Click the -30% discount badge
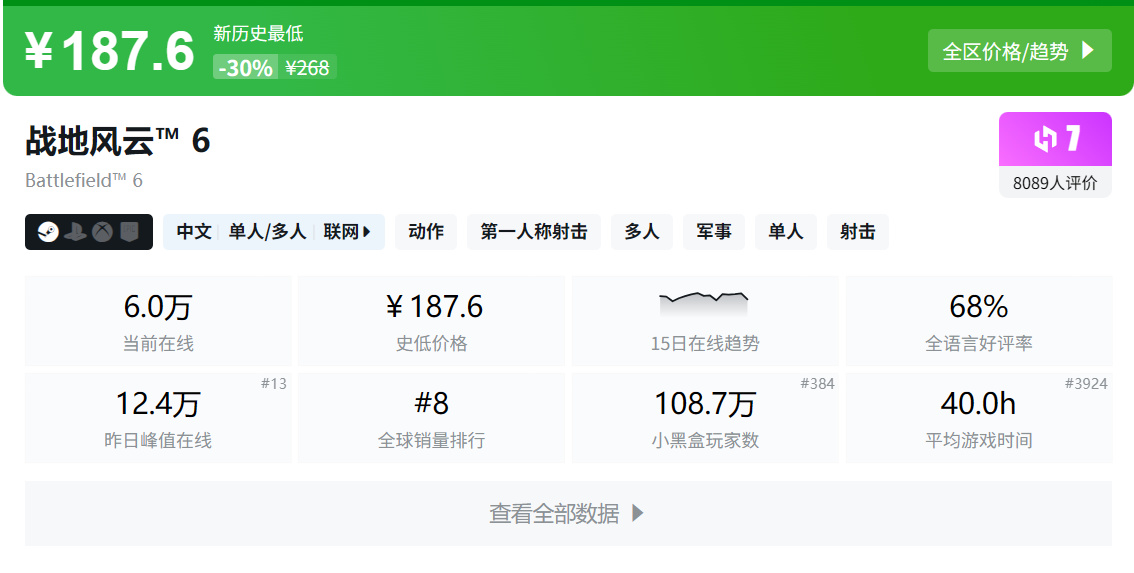 click(x=245, y=68)
